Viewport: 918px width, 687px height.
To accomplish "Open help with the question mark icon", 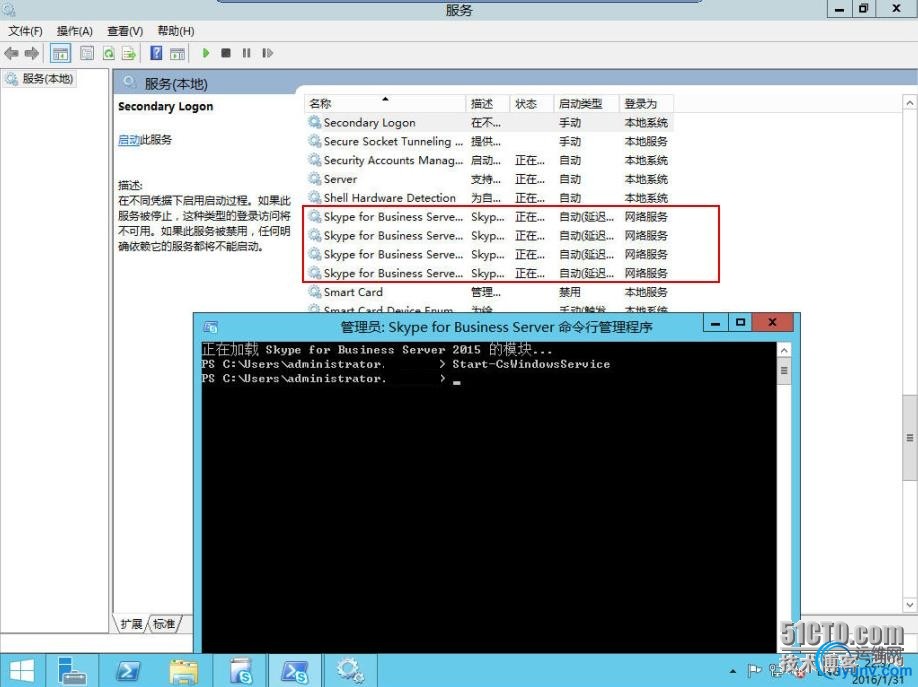I will pyautogui.click(x=156, y=53).
